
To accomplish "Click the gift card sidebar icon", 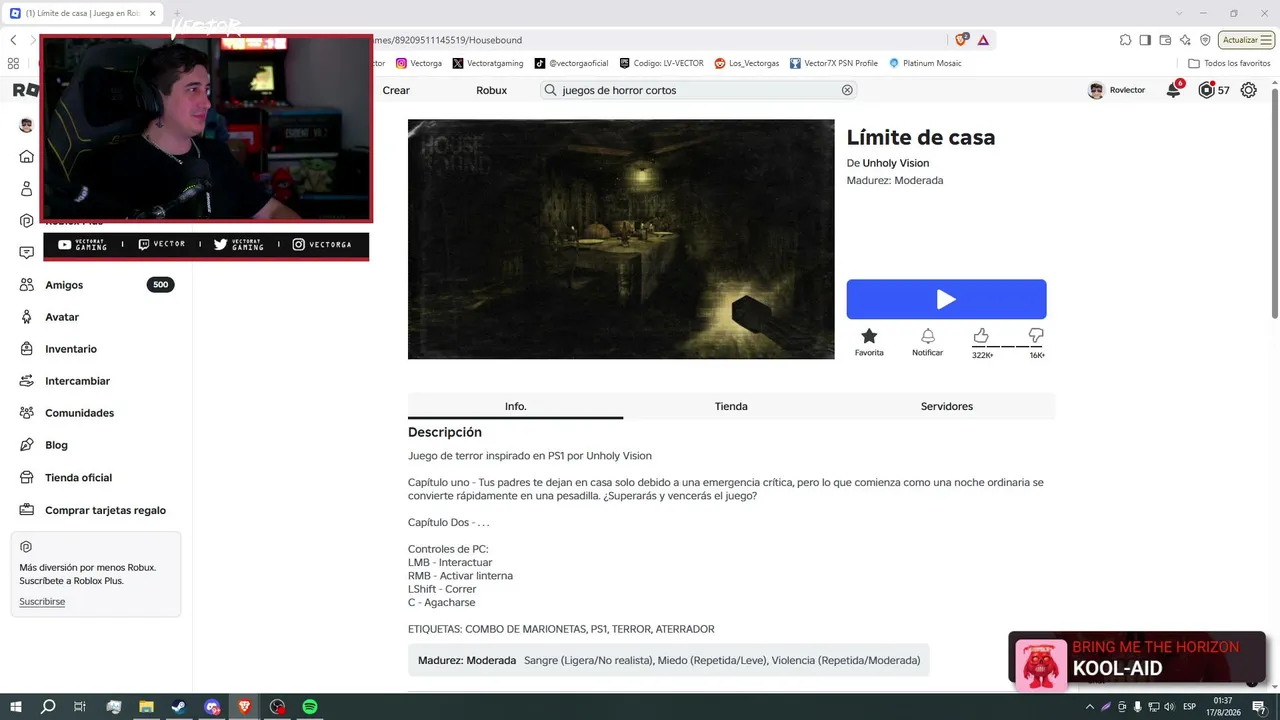I will click(x=26, y=510).
